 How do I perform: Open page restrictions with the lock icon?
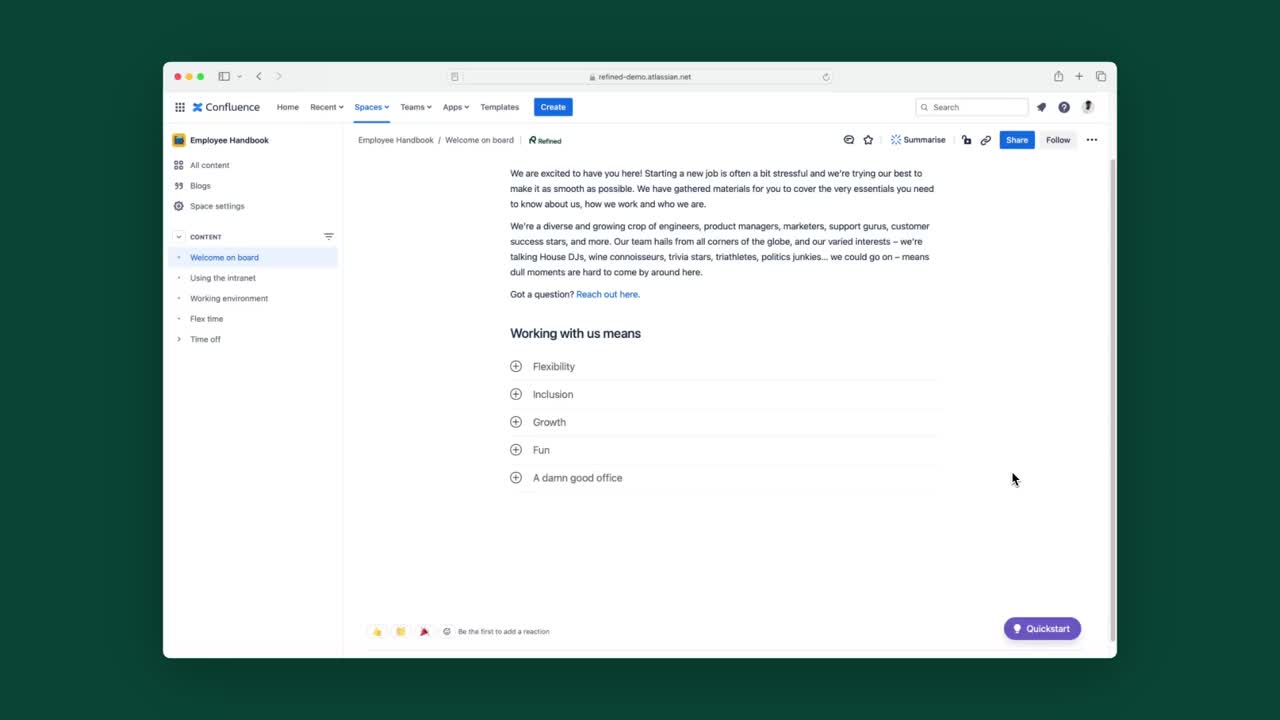tap(966, 140)
